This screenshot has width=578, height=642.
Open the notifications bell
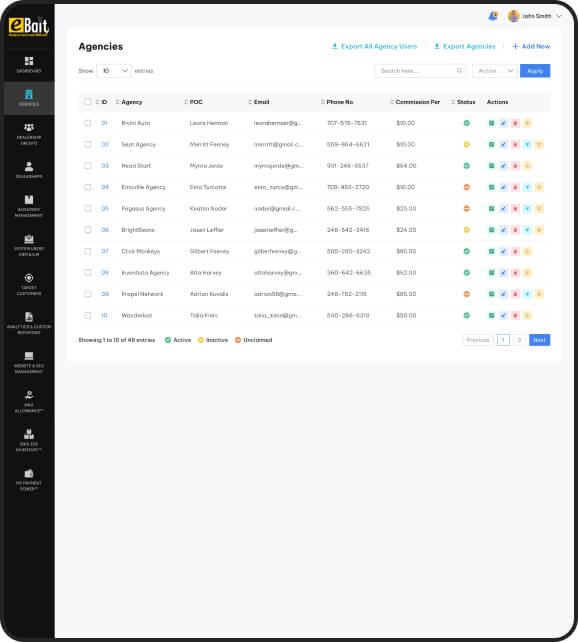pyautogui.click(x=493, y=16)
